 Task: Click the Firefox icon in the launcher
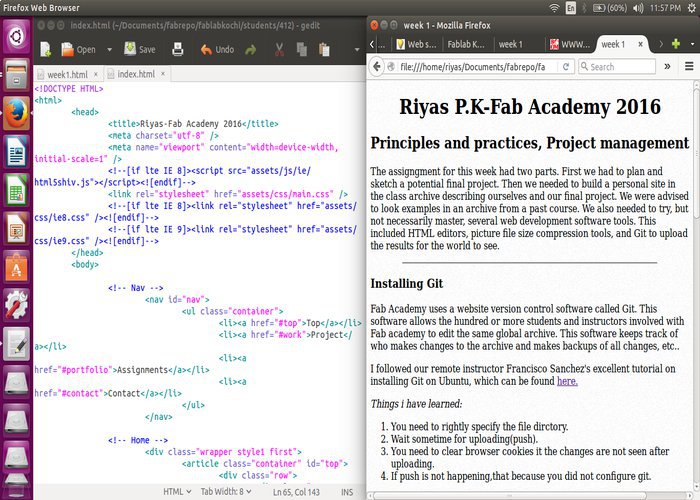point(17,113)
